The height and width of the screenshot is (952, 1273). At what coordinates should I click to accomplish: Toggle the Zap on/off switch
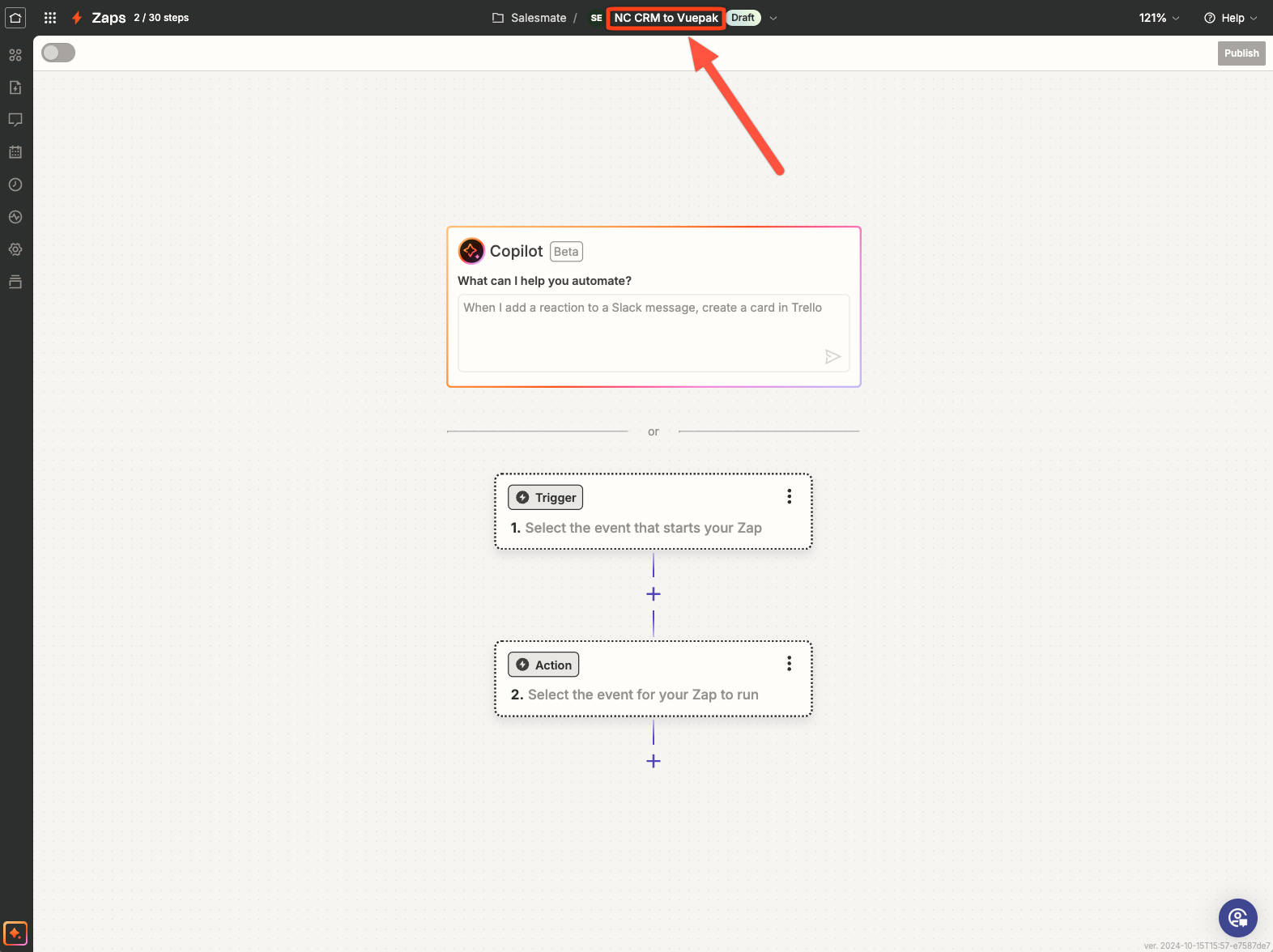click(58, 53)
